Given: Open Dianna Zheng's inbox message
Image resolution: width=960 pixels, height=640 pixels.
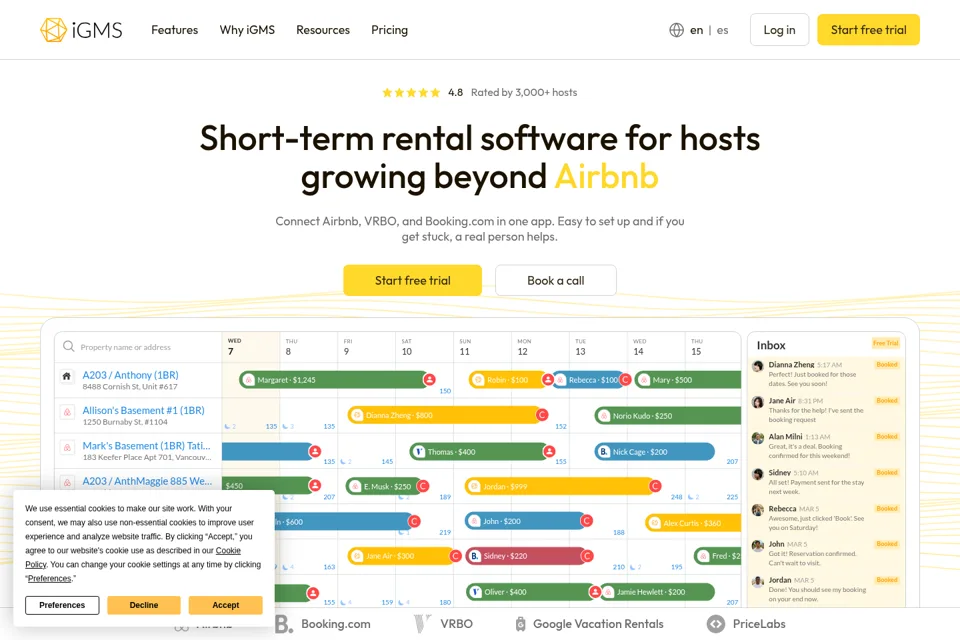Looking at the screenshot, I should (827, 374).
